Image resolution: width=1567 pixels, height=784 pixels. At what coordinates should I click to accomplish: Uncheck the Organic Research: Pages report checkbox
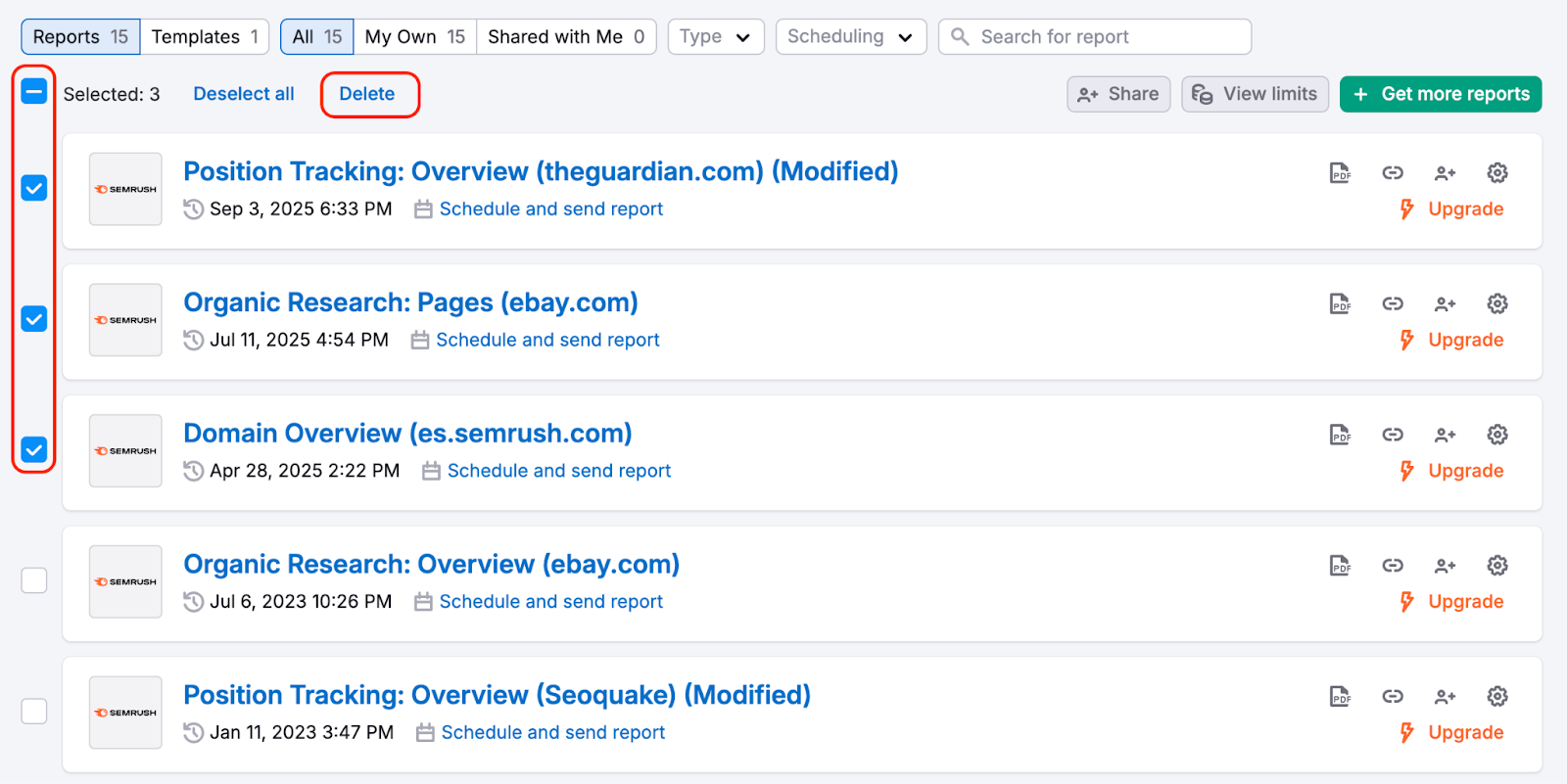[x=34, y=319]
